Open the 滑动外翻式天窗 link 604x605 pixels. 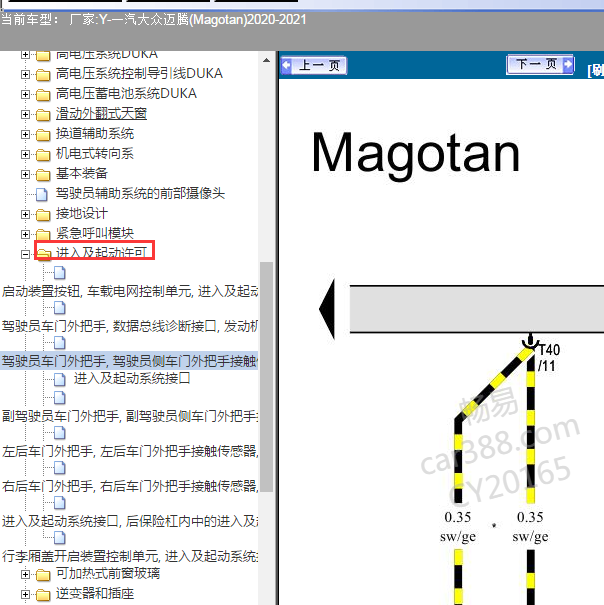point(102,113)
